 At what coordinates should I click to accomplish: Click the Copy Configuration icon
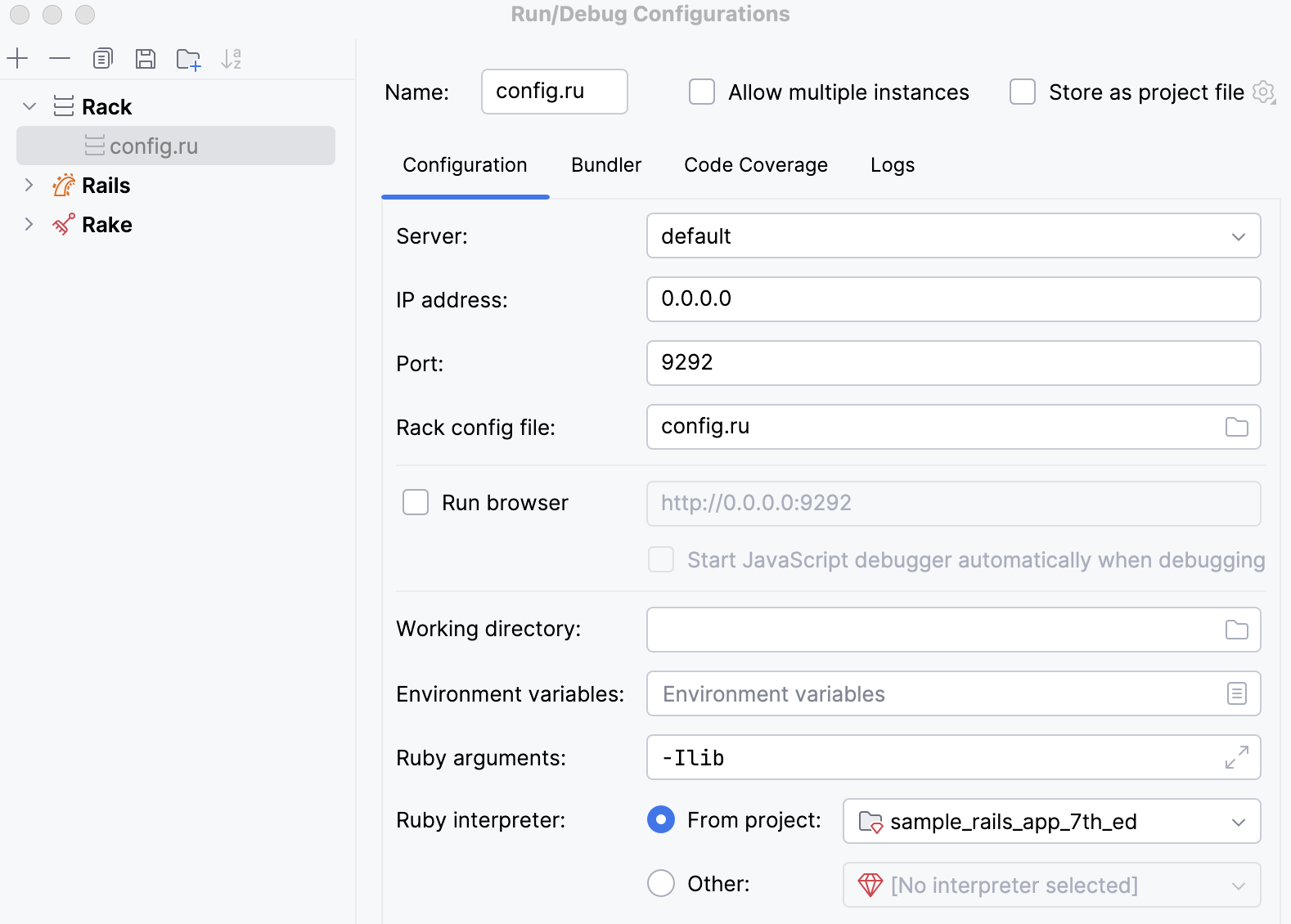pos(102,59)
